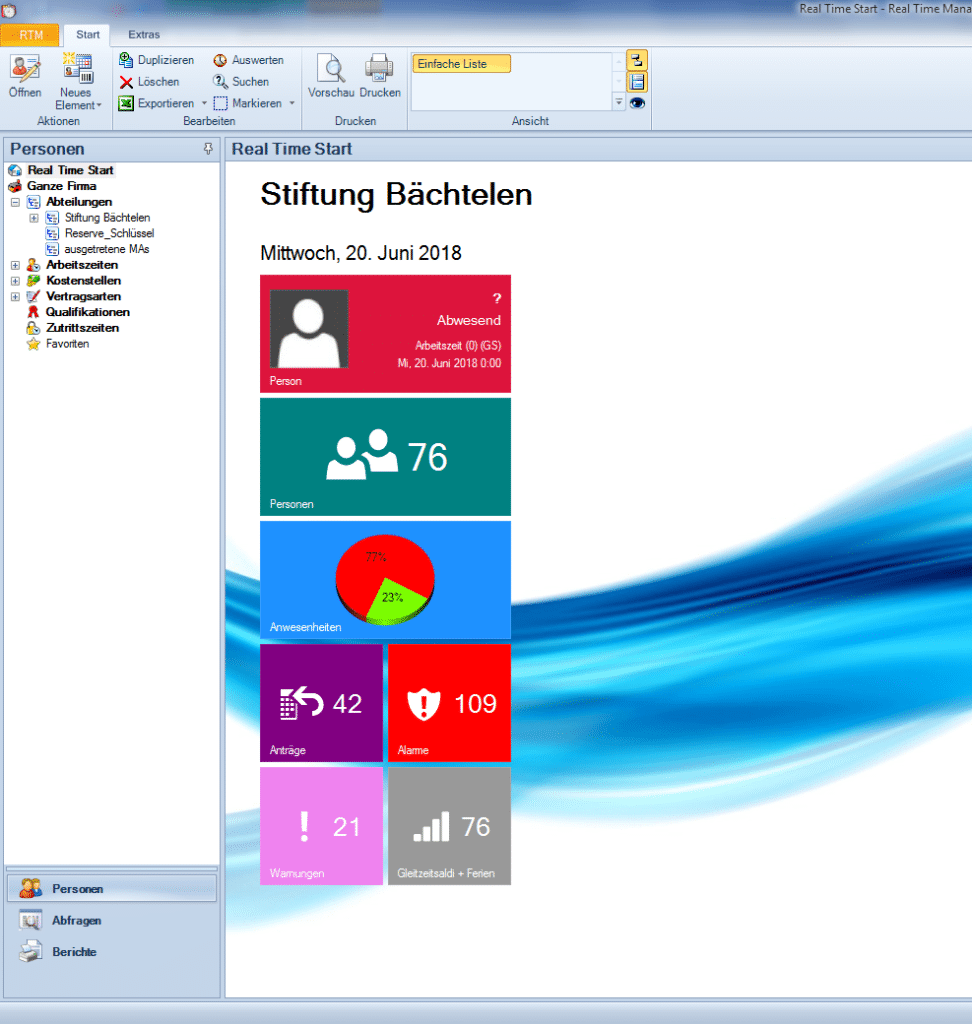Open the Exportieren dropdown arrow
Viewport: 972px width, 1024px height.
pos(204,103)
